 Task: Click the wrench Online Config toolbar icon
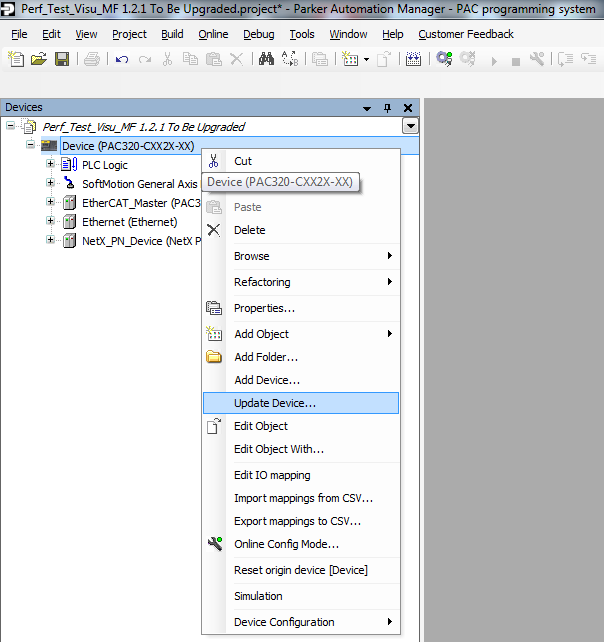click(537, 59)
